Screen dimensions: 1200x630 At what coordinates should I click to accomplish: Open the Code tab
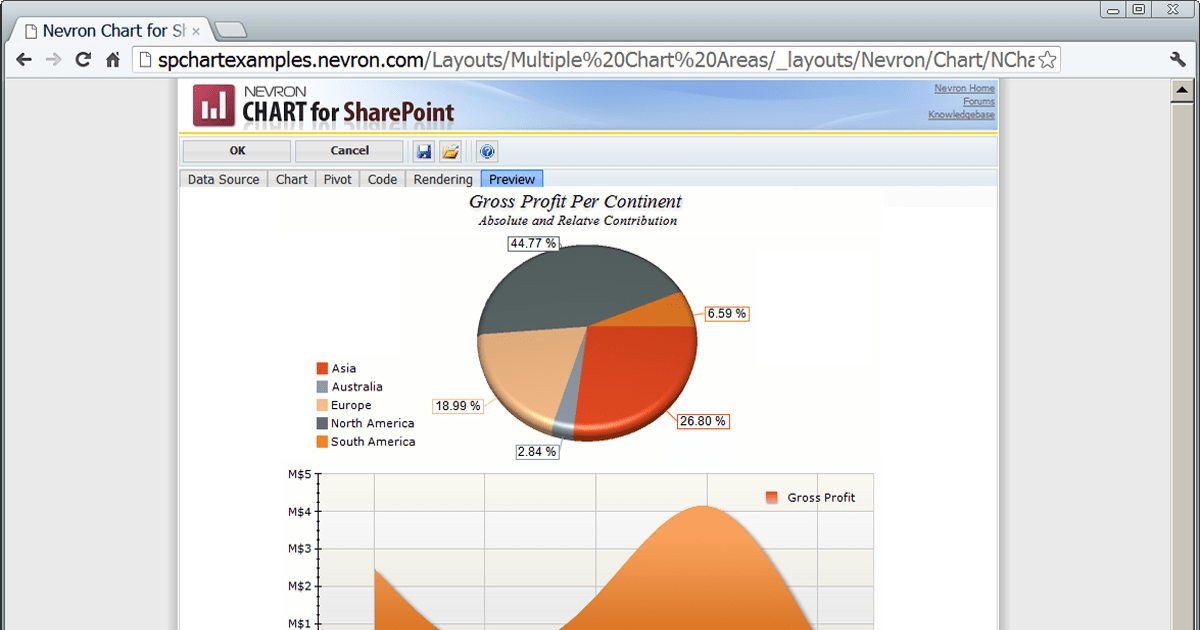(382, 179)
